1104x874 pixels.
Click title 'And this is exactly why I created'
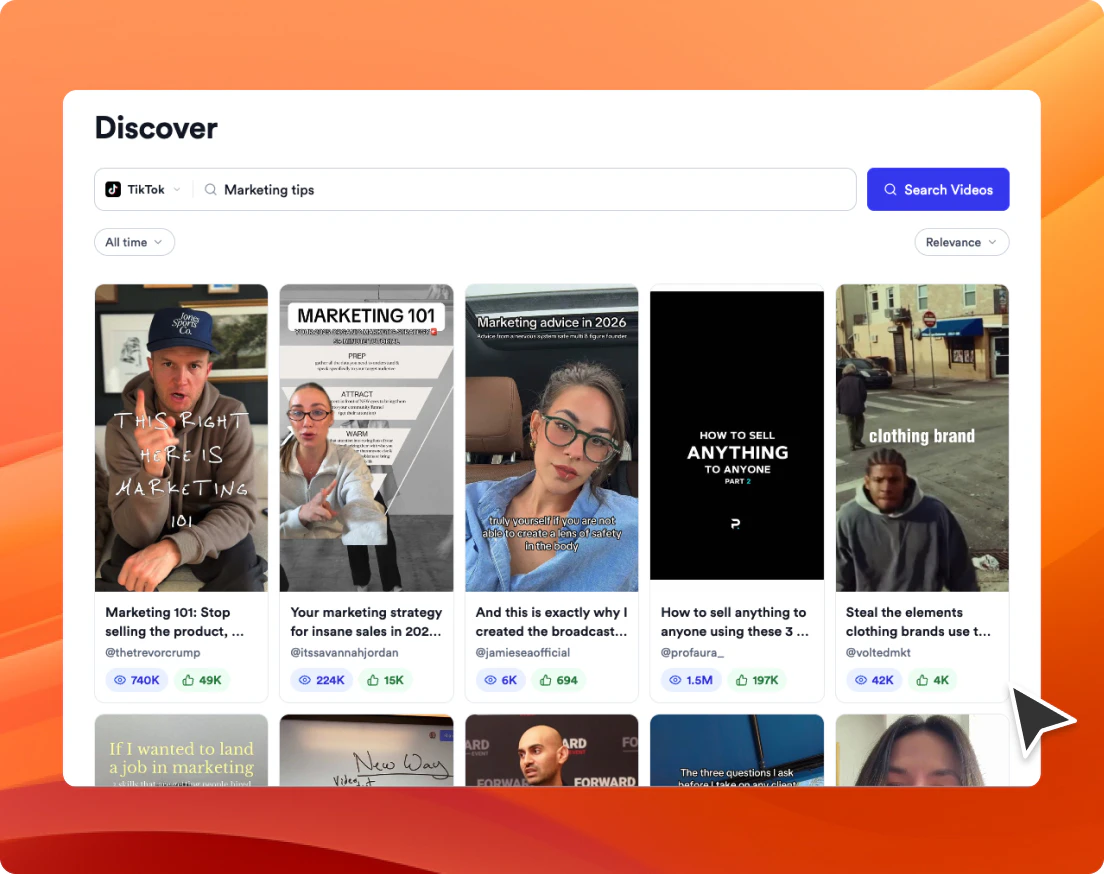551,622
